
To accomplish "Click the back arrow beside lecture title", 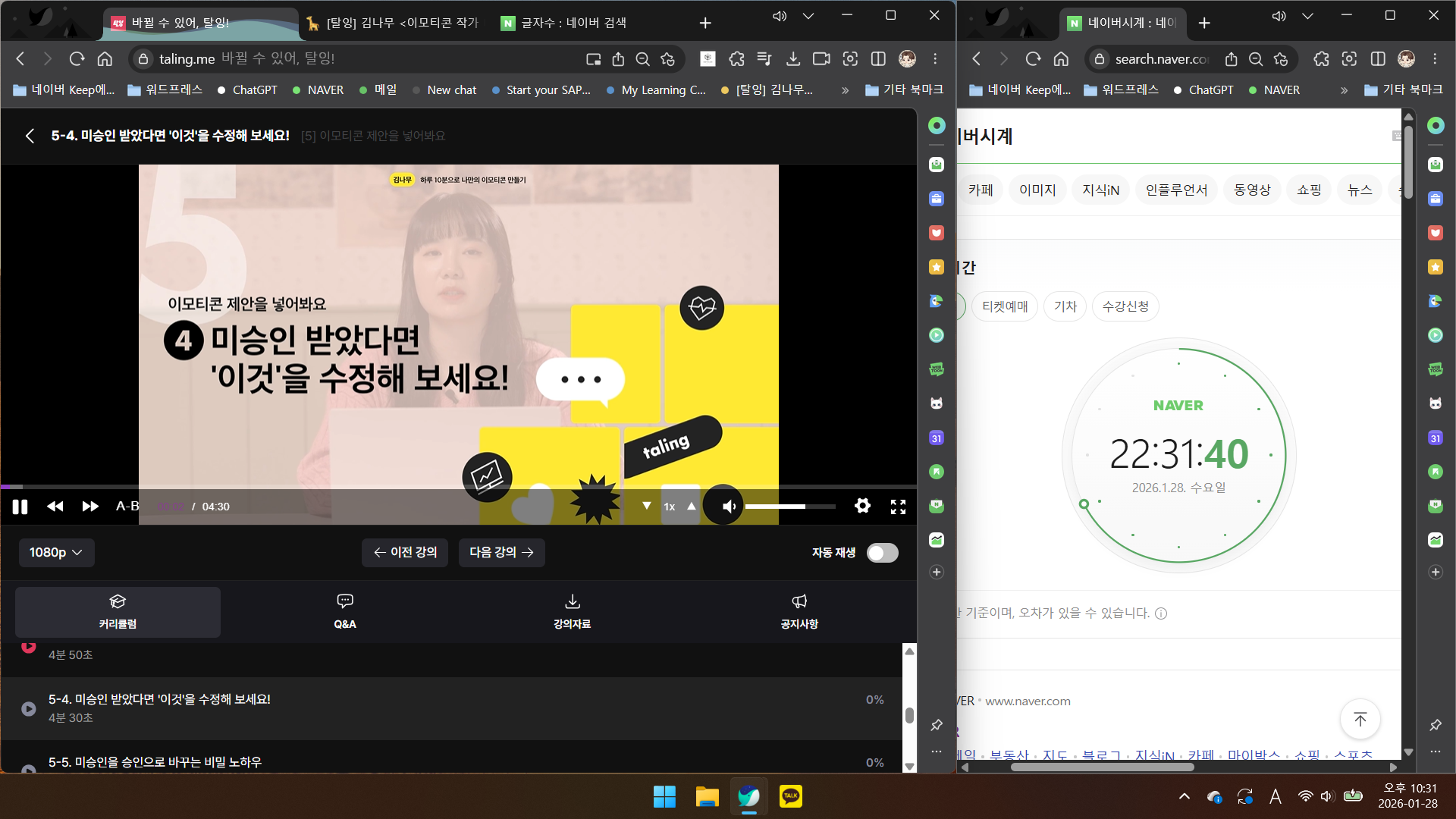I will click(30, 136).
